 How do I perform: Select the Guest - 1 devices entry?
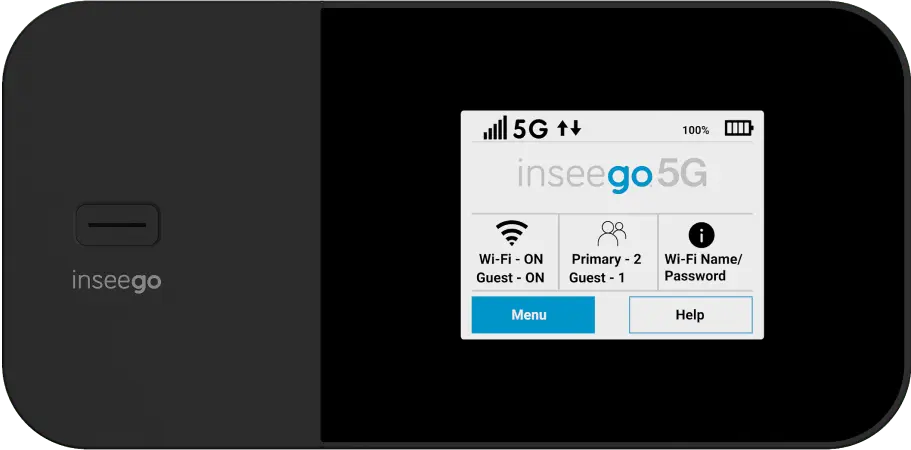click(x=597, y=278)
